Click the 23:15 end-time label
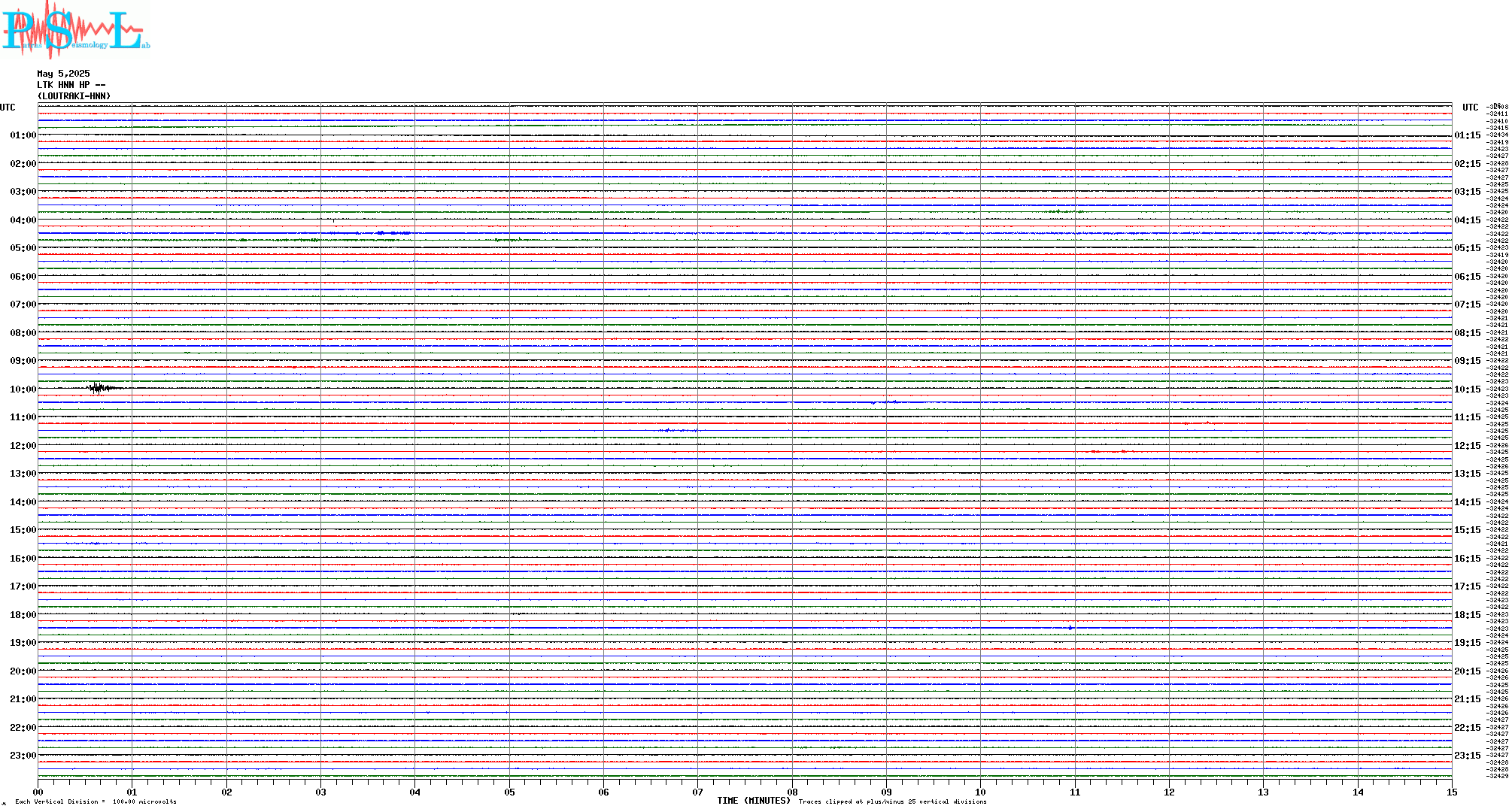The height and width of the screenshot is (812, 1512). tap(1468, 756)
